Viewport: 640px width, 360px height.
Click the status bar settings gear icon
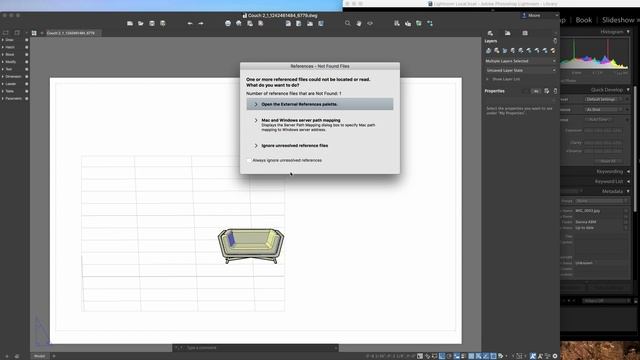[x=555, y=356]
